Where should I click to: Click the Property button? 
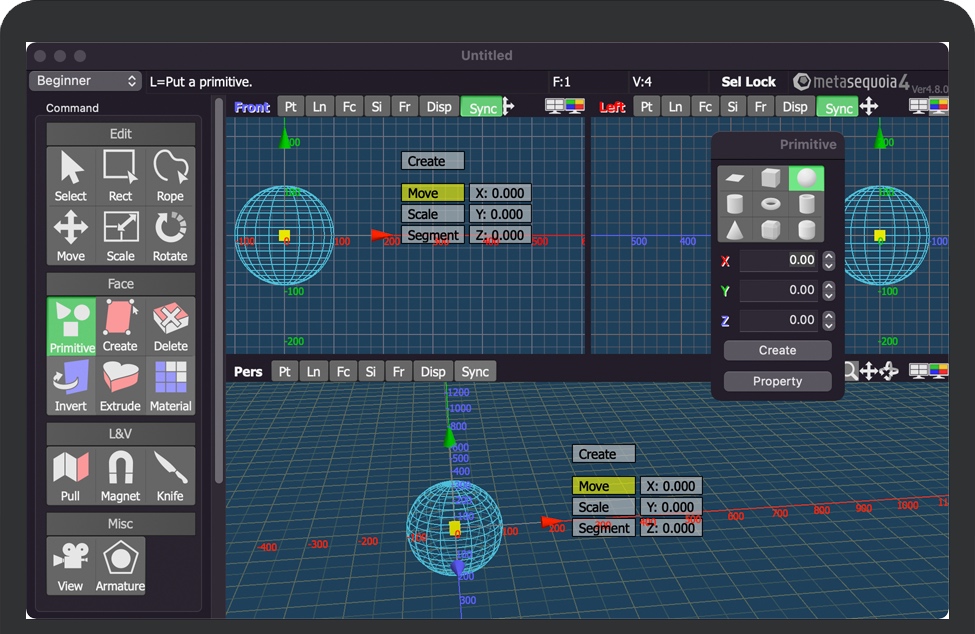click(777, 381)
